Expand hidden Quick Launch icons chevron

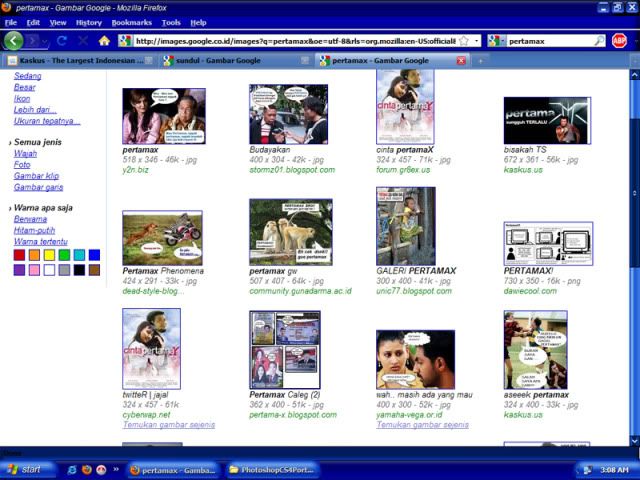tap(116, 469)
